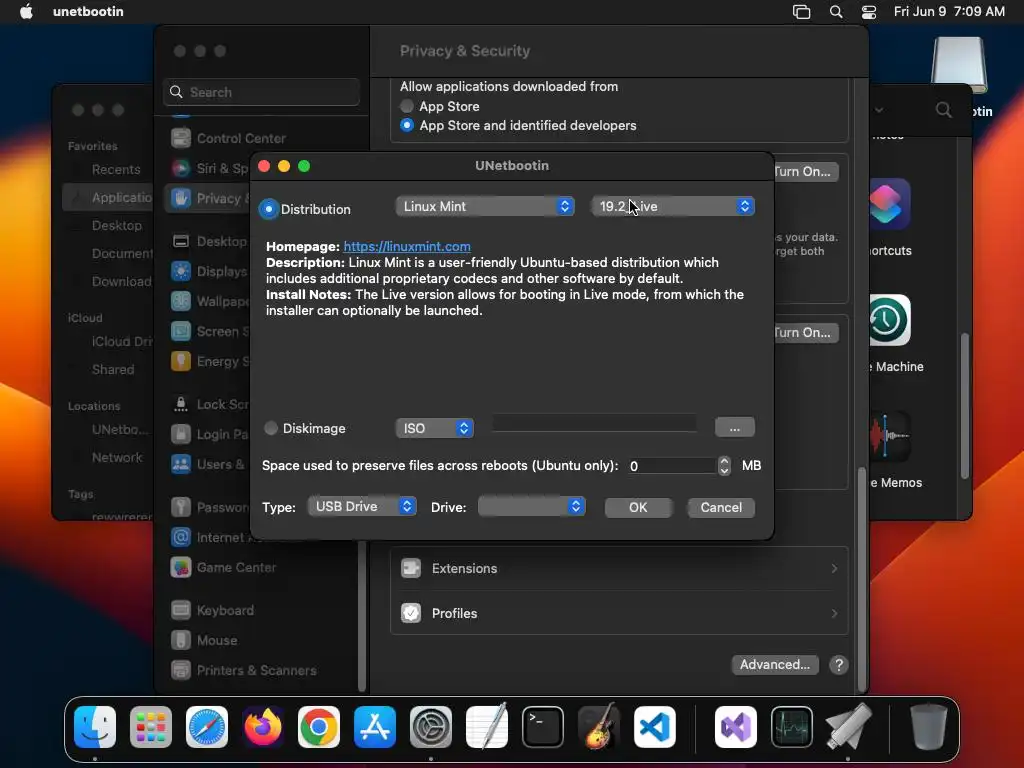Open Lock Screen settings icon

181,404
